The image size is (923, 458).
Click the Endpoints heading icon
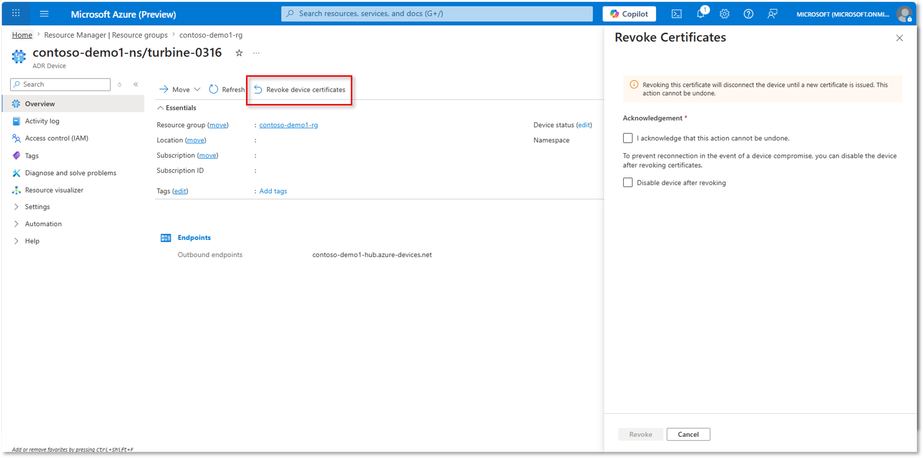tap(166, 238)
